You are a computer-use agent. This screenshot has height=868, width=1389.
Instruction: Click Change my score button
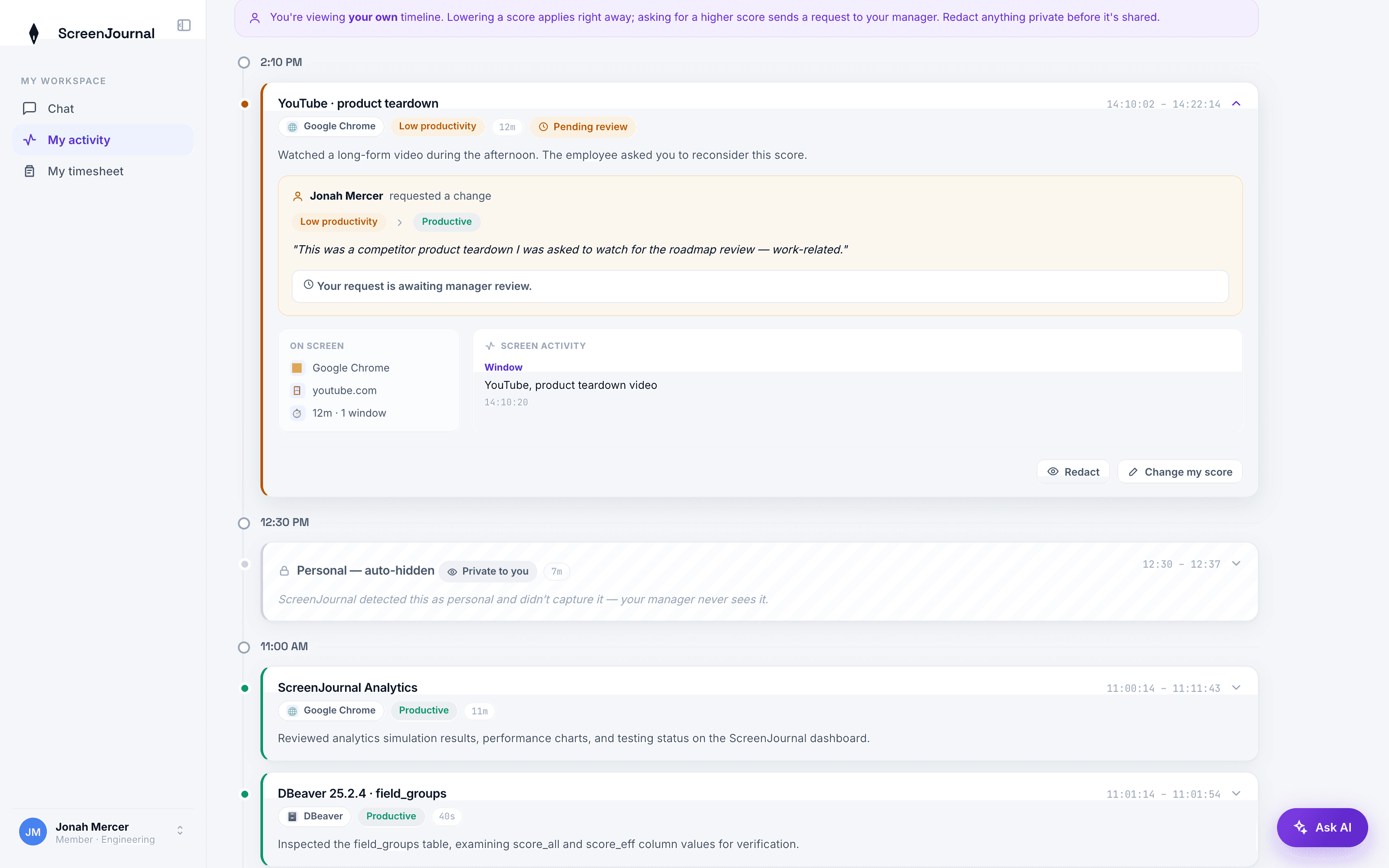pos(1180,472)
